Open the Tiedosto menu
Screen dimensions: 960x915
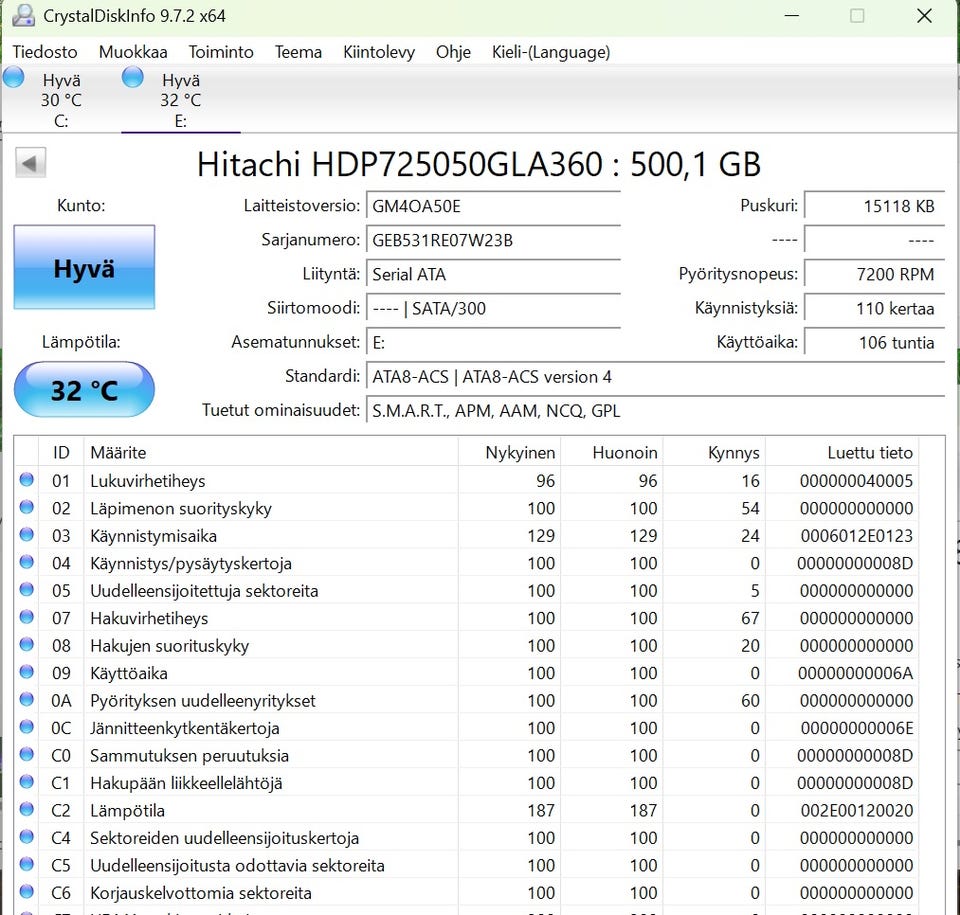click(45, 52)
